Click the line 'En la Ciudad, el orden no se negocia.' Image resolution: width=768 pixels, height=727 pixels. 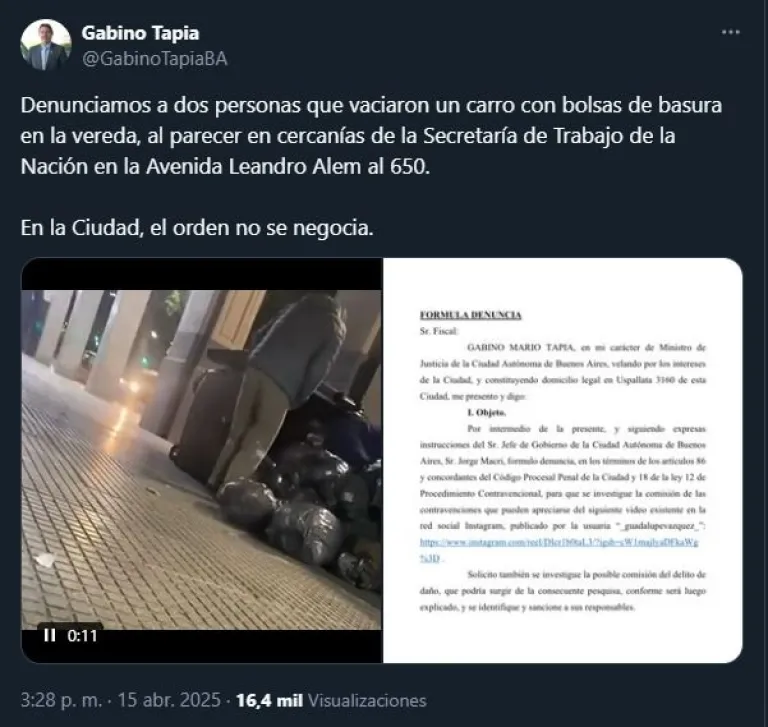coord(197,228)
